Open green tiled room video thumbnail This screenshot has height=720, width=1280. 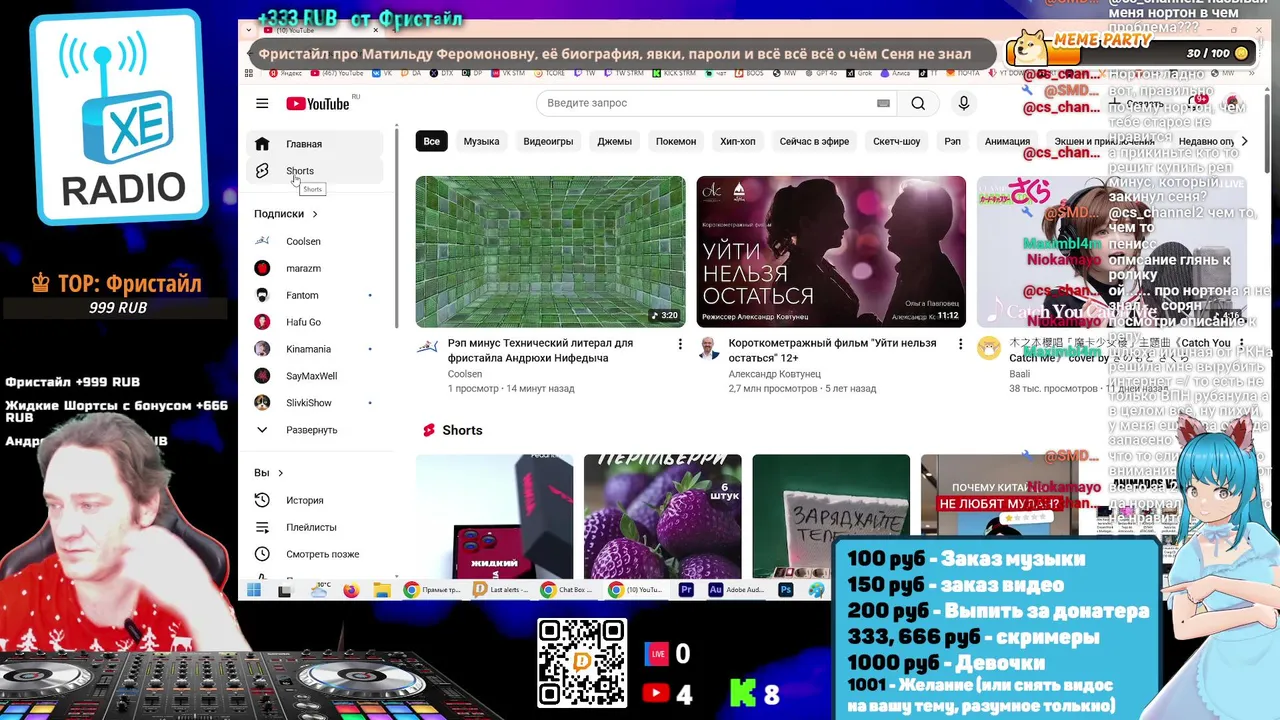click(x=551, y=251)
